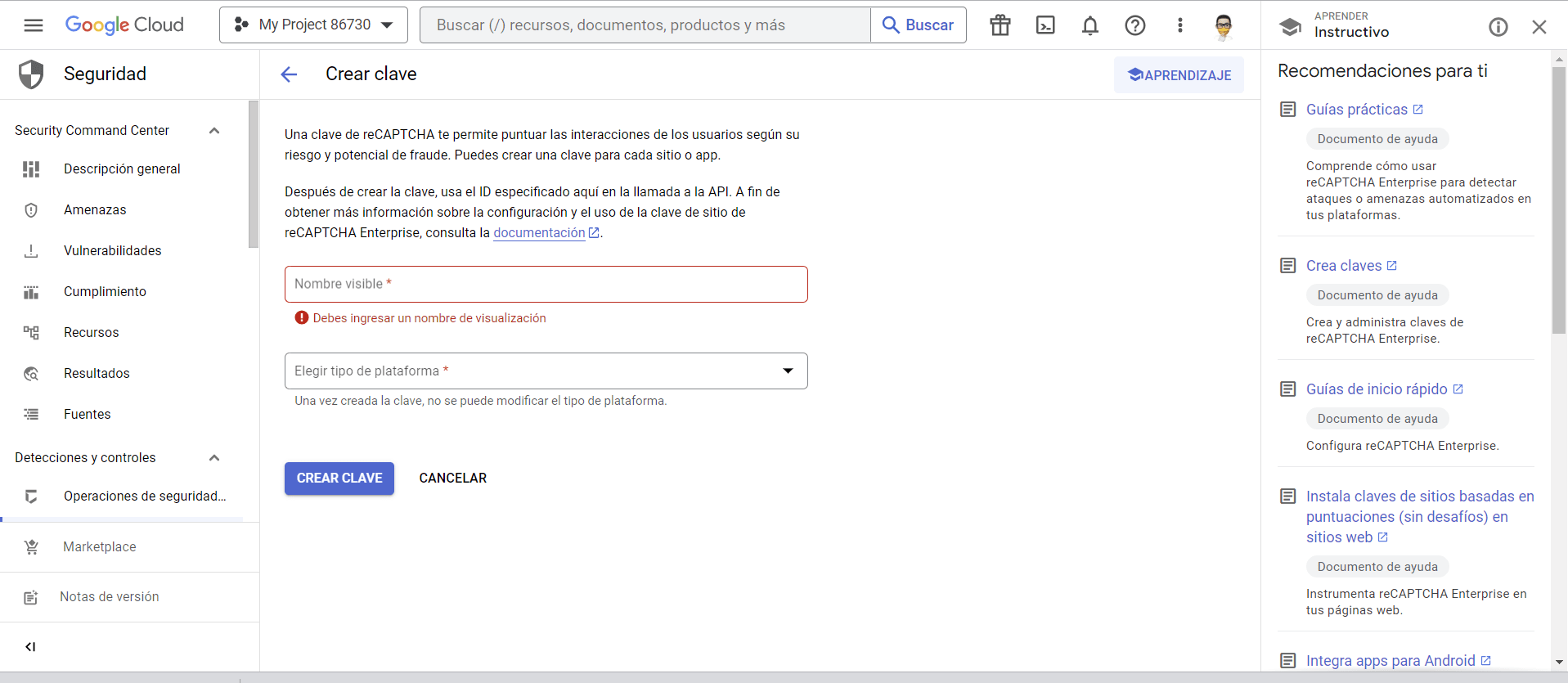The height and width of the screenshot is (683, 1568).
Task: Open the Elegir tipo de plataforma dropdown
Action: point(546,371)
